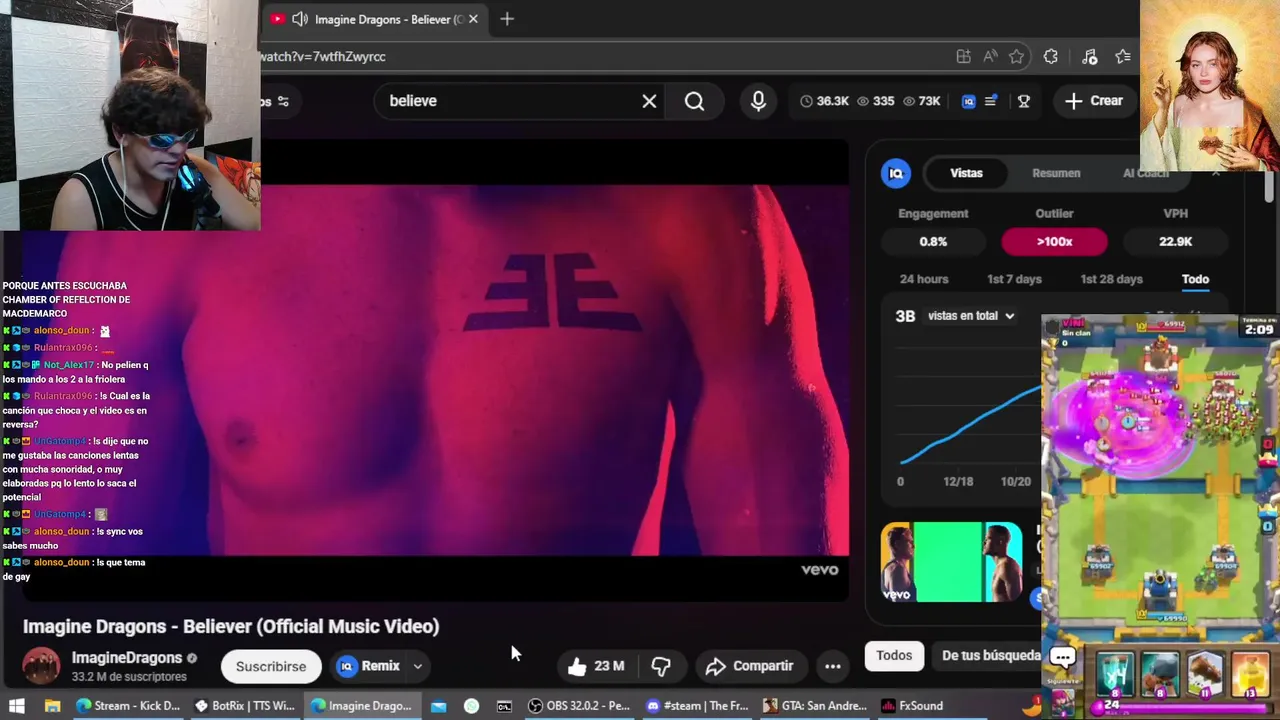1280x720 pixels.
Task: Open the green WhatsApp taskbar icon
Action: 471,706
